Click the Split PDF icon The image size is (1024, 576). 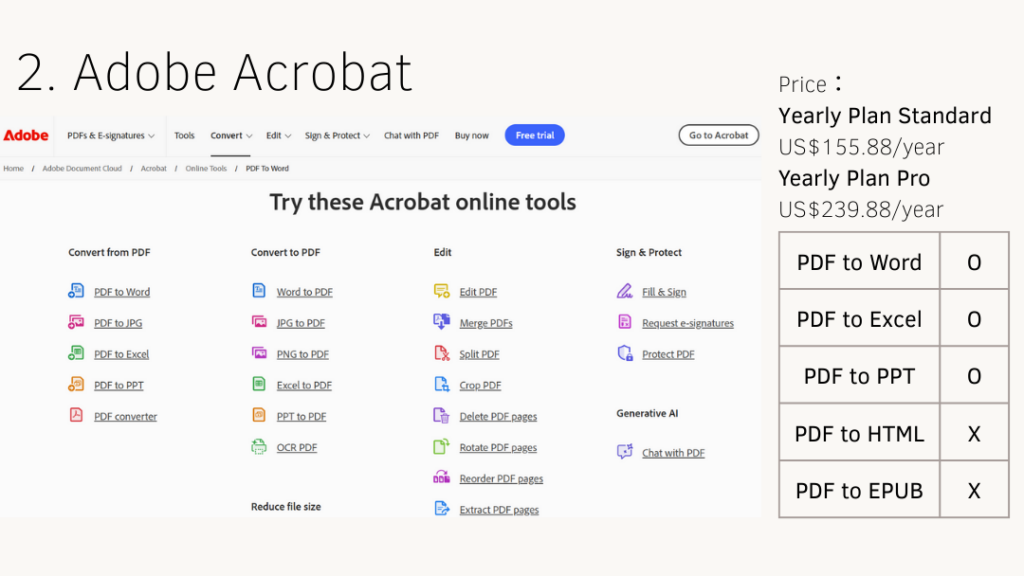point(441,353)
